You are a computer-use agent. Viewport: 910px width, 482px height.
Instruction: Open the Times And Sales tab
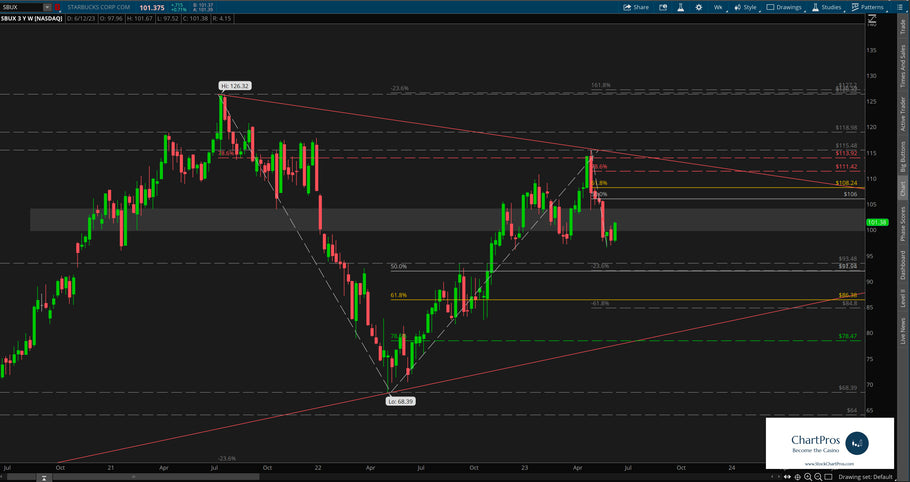point(903,66)
